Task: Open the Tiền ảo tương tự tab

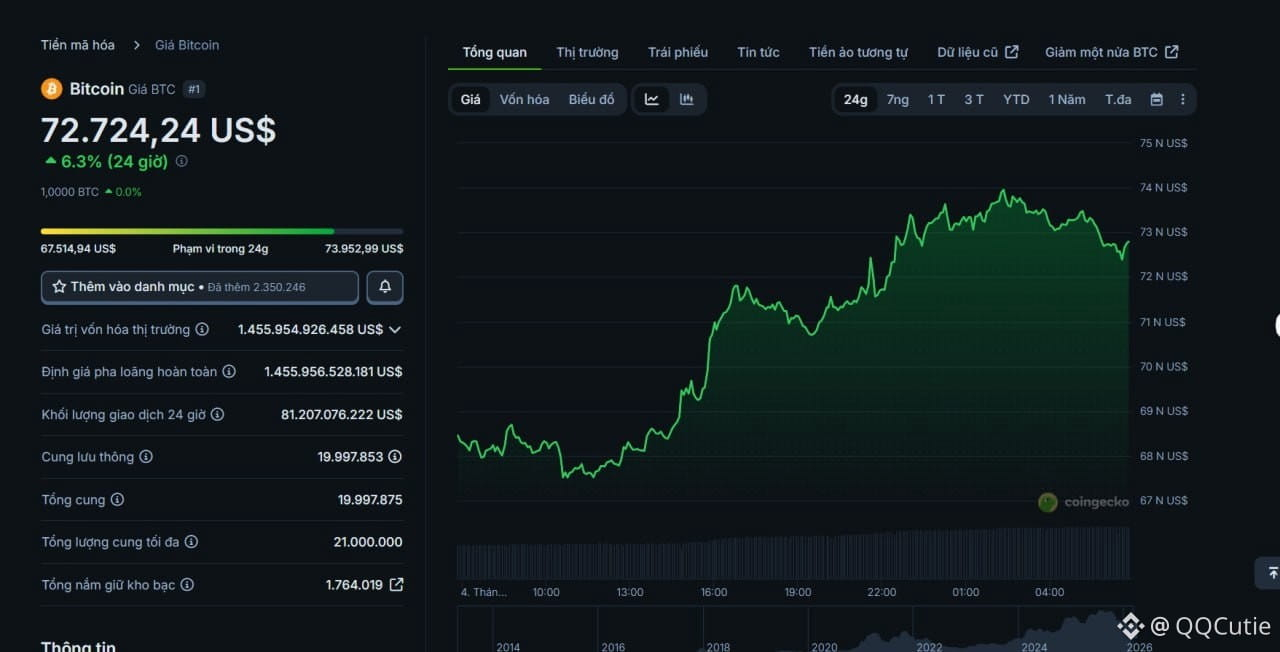Action: pos(859,52)
